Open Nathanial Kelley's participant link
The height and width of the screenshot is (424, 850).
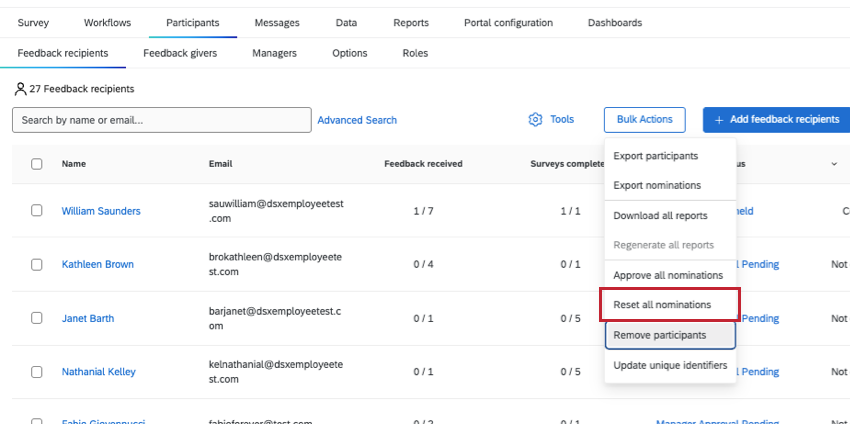coord(99,372)
